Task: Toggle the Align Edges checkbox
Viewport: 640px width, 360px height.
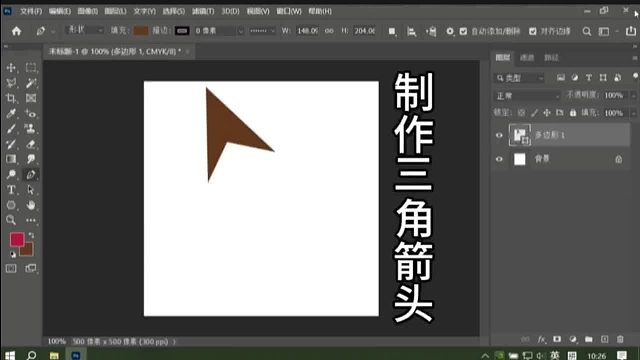Action: click(x=533, y=31)
